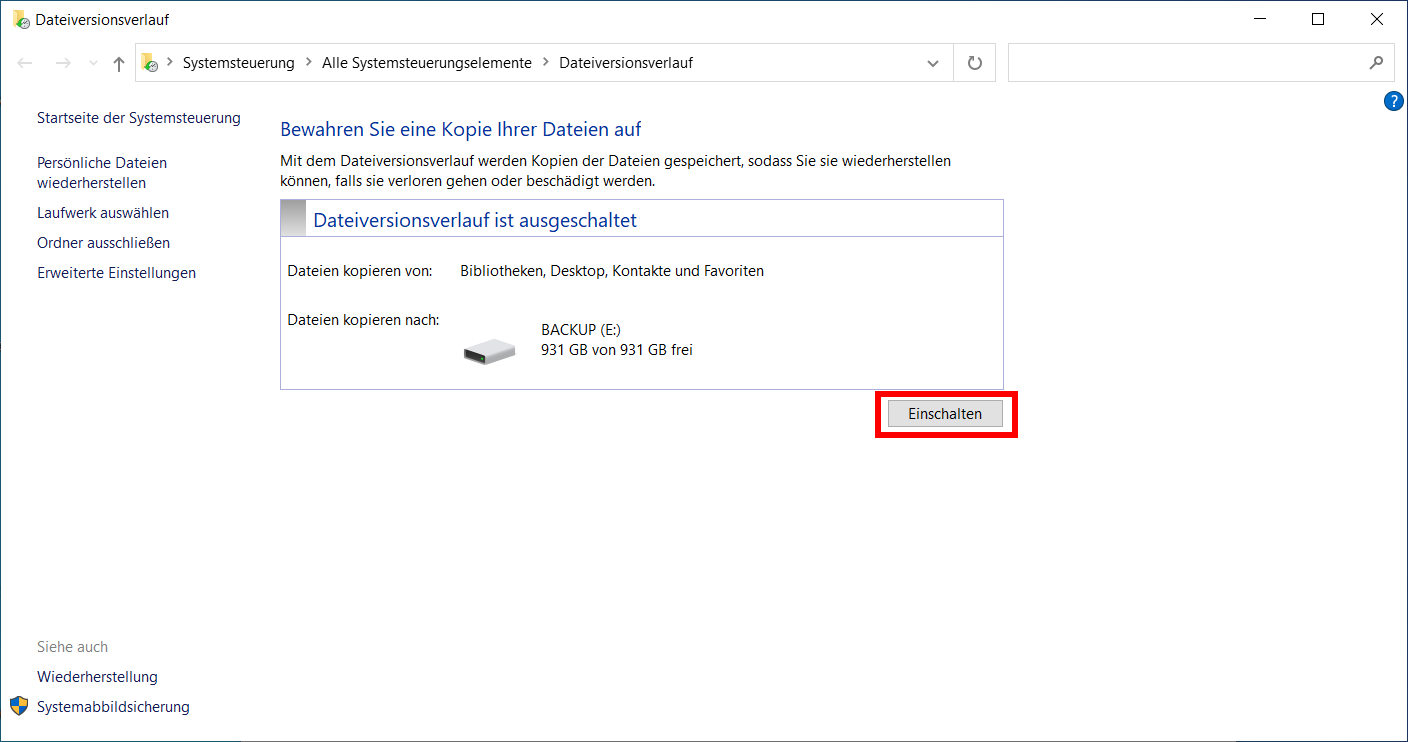This screenshot has width=1408, height=742.
Task: Expand chevron after Alle Systemsteuerungselemente
Action: [x=546, y=62]
